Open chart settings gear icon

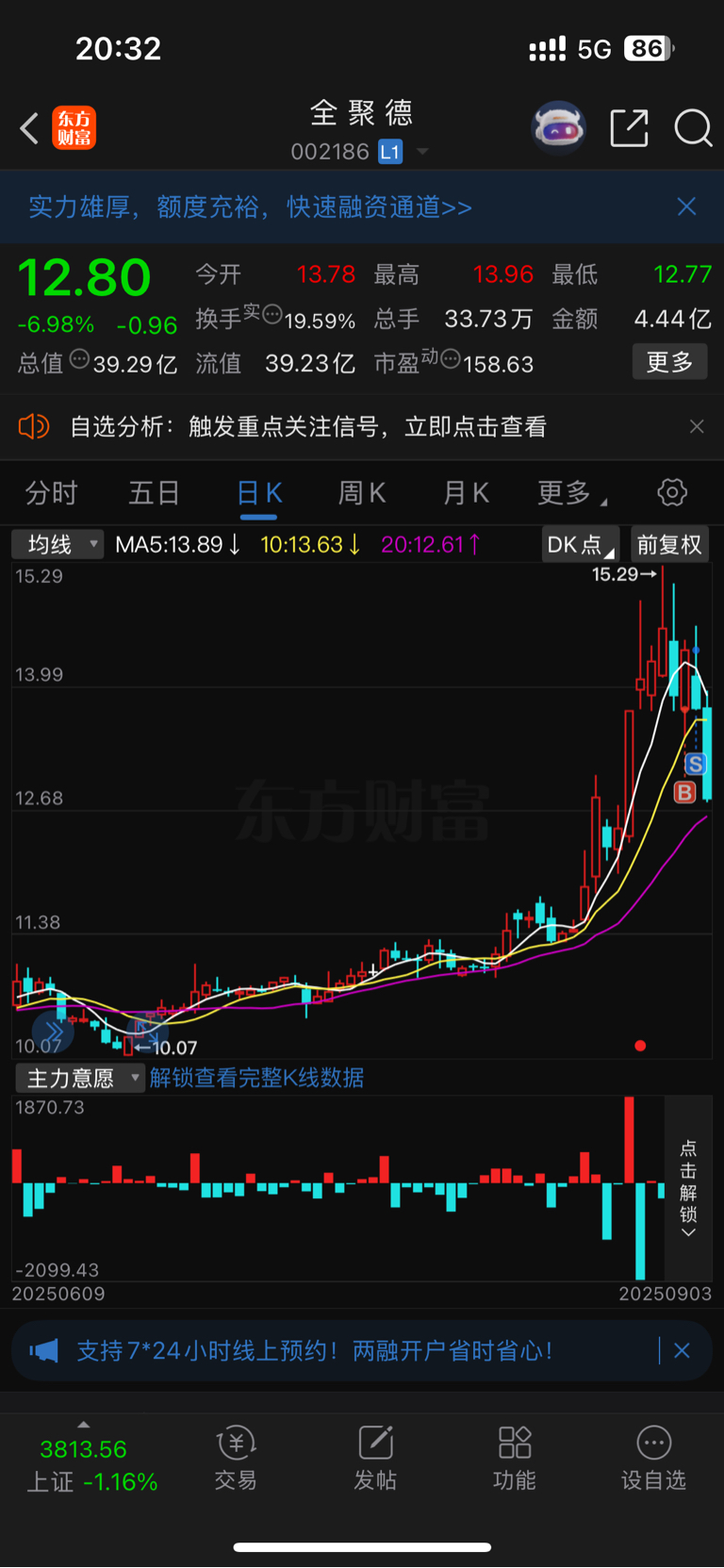[672, 492]
